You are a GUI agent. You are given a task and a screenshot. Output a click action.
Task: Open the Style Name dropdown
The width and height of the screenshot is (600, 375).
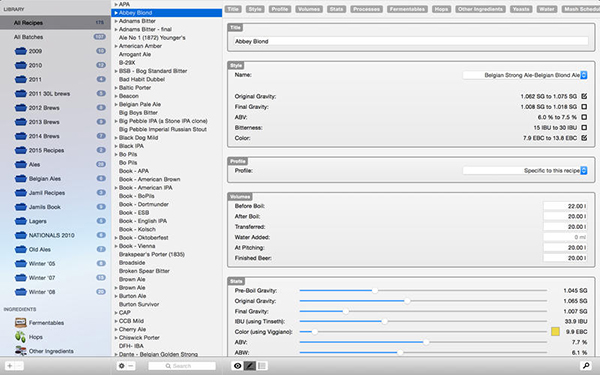[x=525, y=75]
